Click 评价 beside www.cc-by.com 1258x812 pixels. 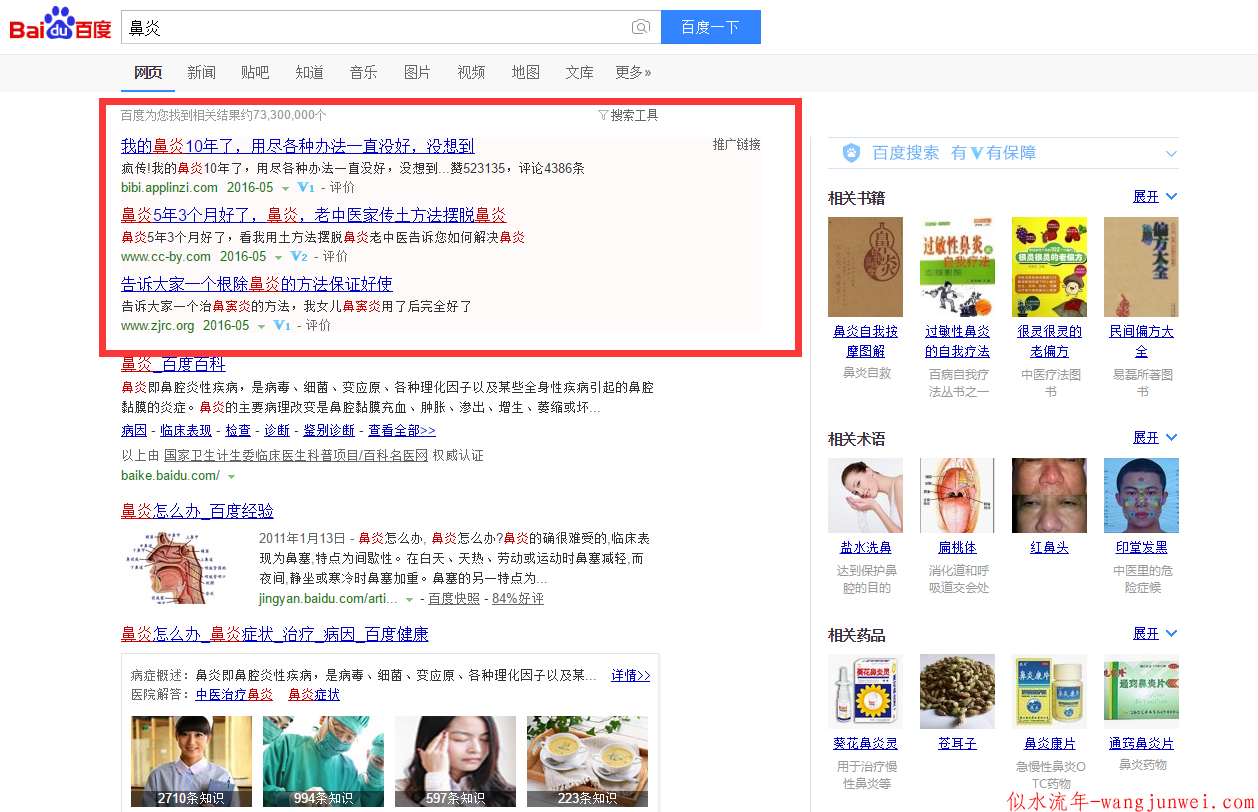335,256
